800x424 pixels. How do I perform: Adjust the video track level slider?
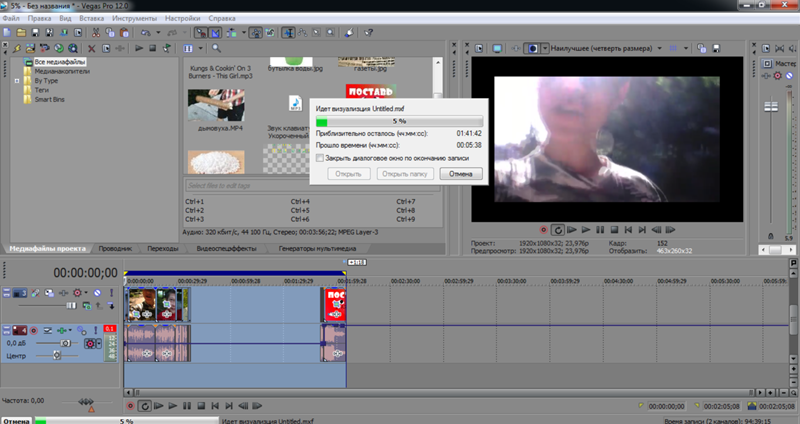point(71,306)
